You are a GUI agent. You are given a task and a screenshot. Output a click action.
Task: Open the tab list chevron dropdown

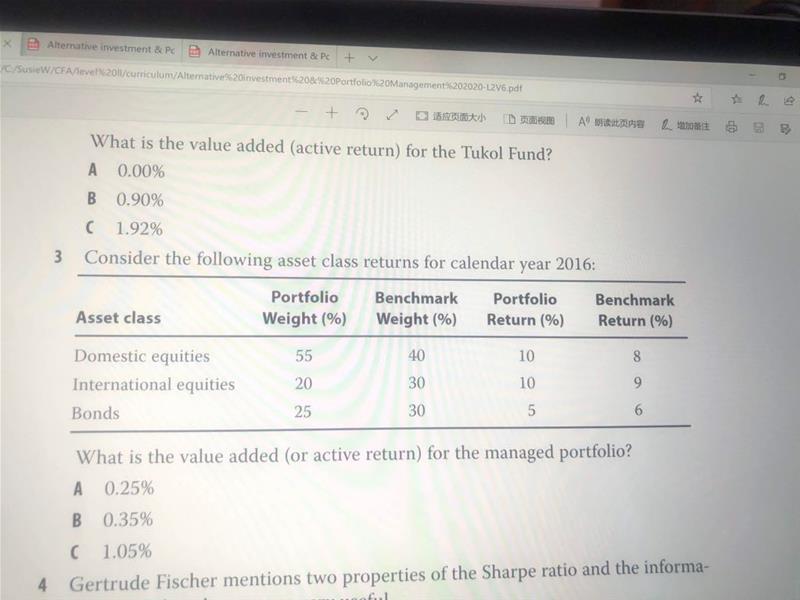tap(372, 59)
